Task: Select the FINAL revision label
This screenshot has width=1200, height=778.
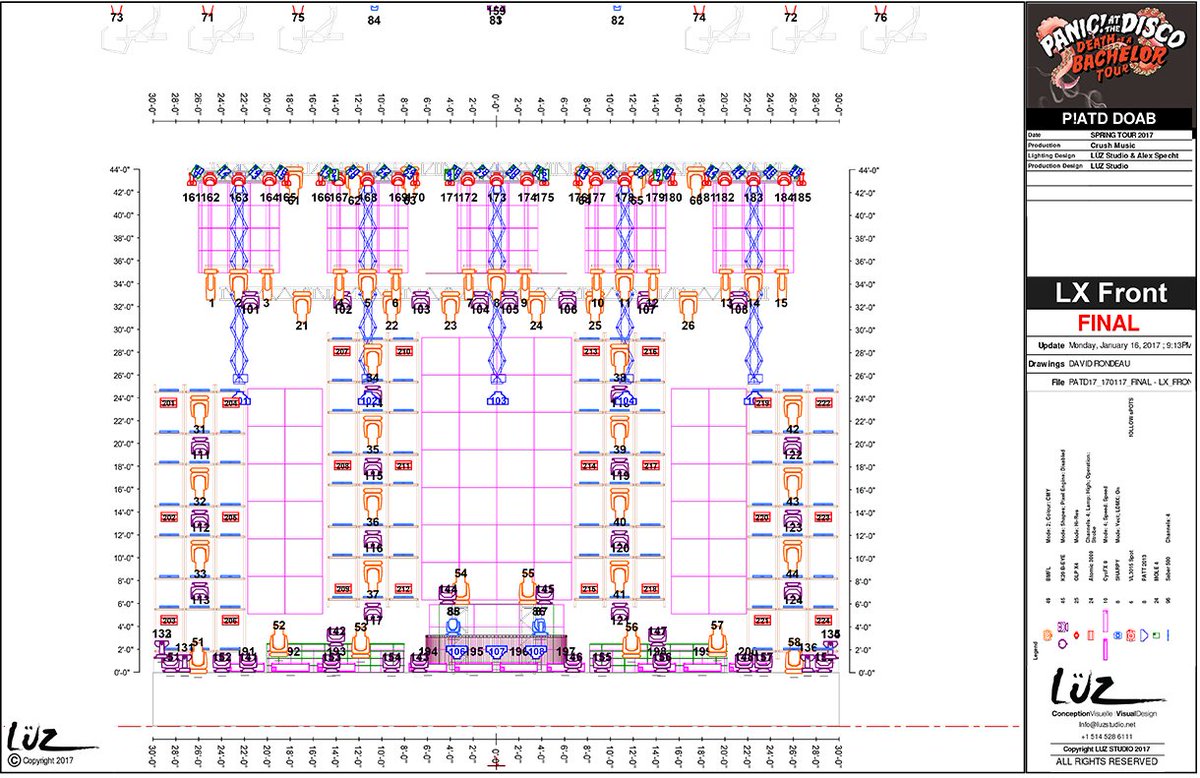Action: point(1108,322)
